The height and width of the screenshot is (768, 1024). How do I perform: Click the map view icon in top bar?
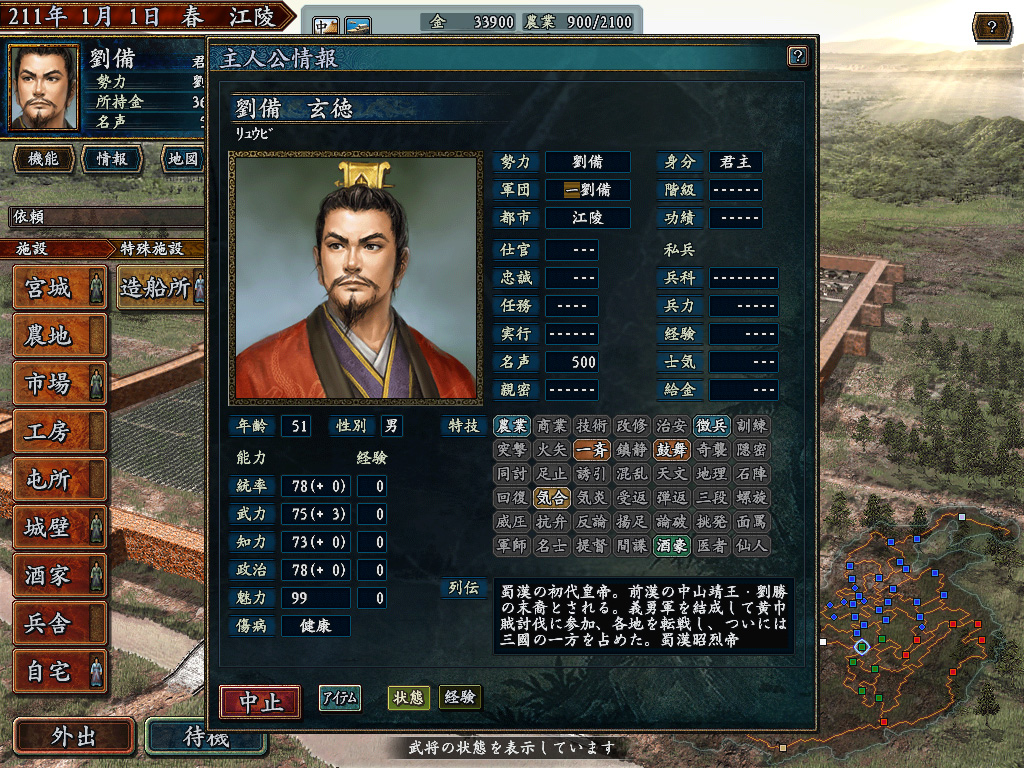(358, 26)
